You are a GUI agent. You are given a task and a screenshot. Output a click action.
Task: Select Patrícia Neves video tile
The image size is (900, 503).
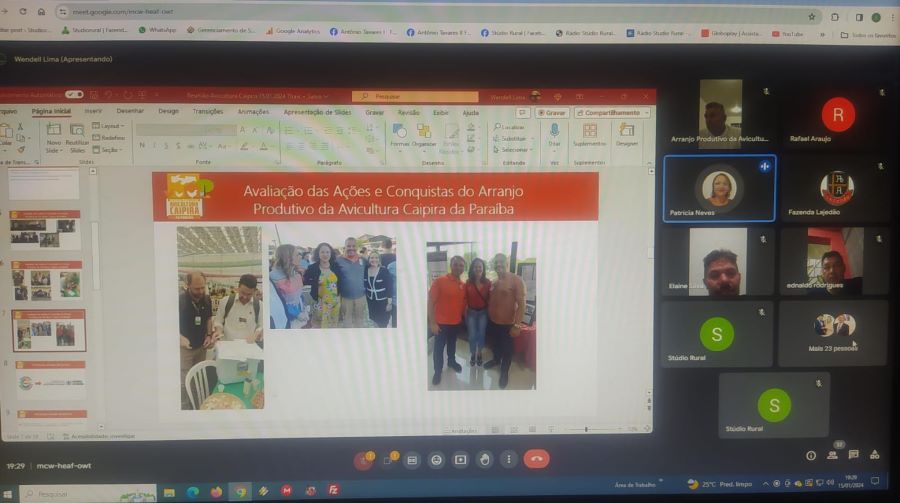(x=718, y=188)
